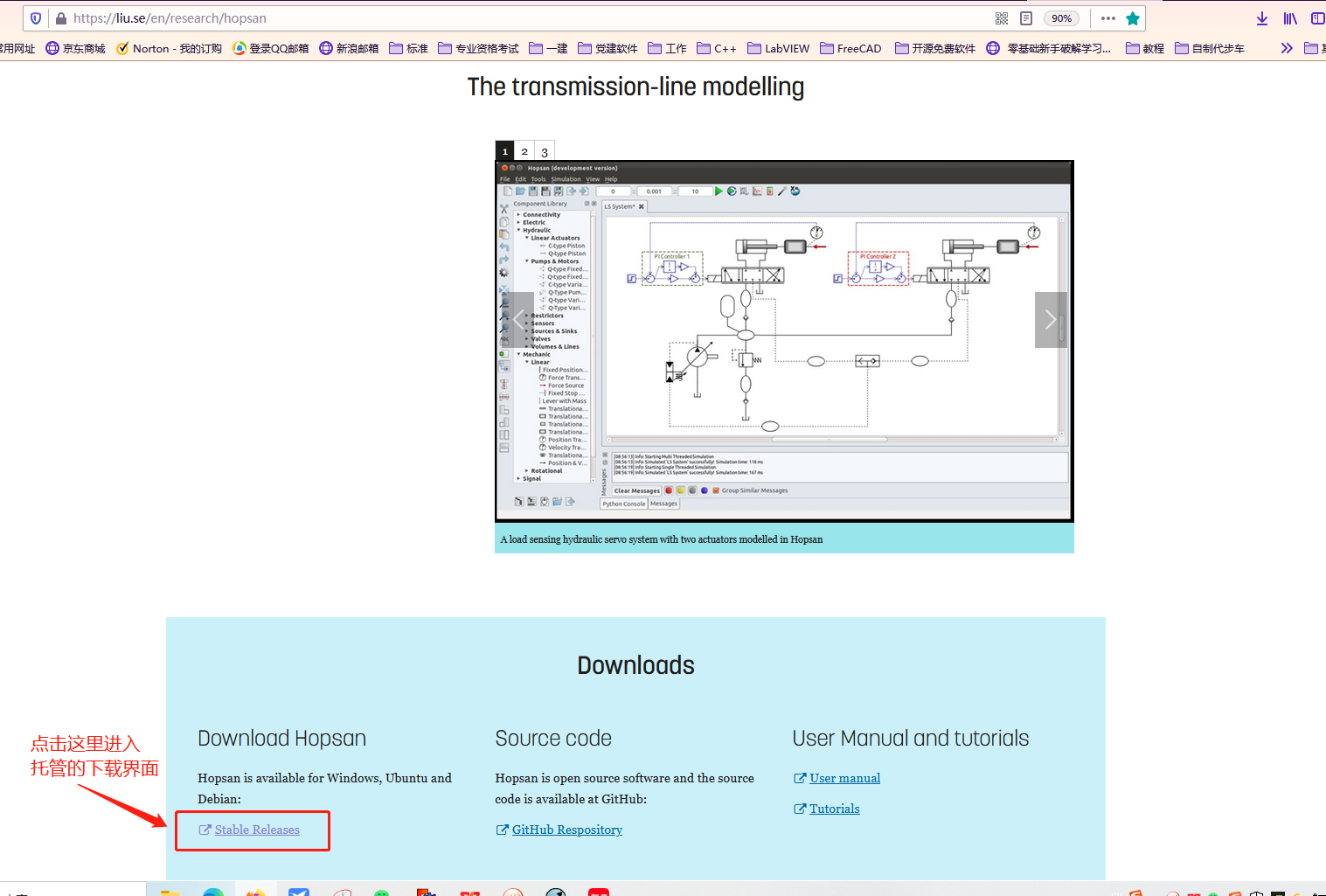Click the external-link icon beside User manual
1326x896 pixels.
(800, 778)
